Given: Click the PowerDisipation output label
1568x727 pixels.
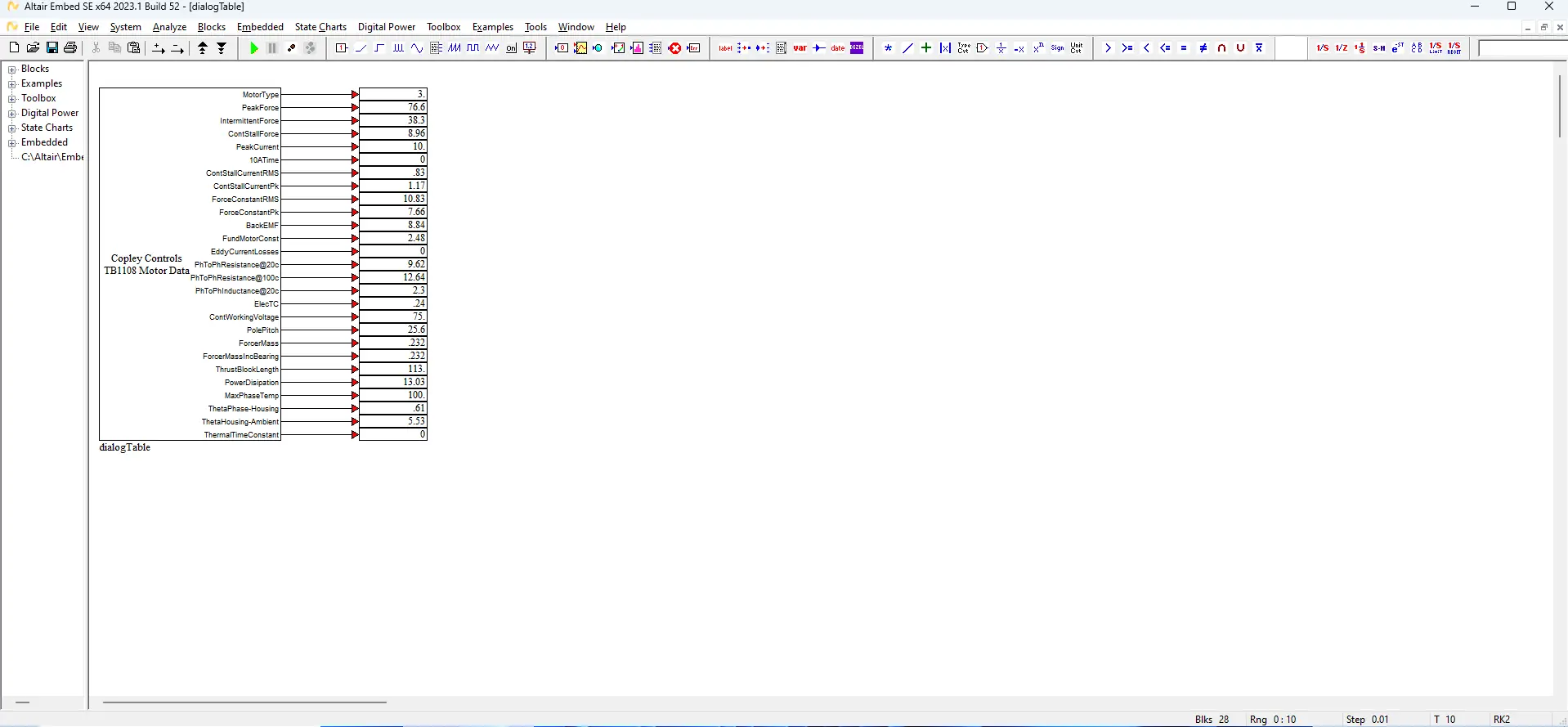Looking at the screenshot, I should pos(252,383).
